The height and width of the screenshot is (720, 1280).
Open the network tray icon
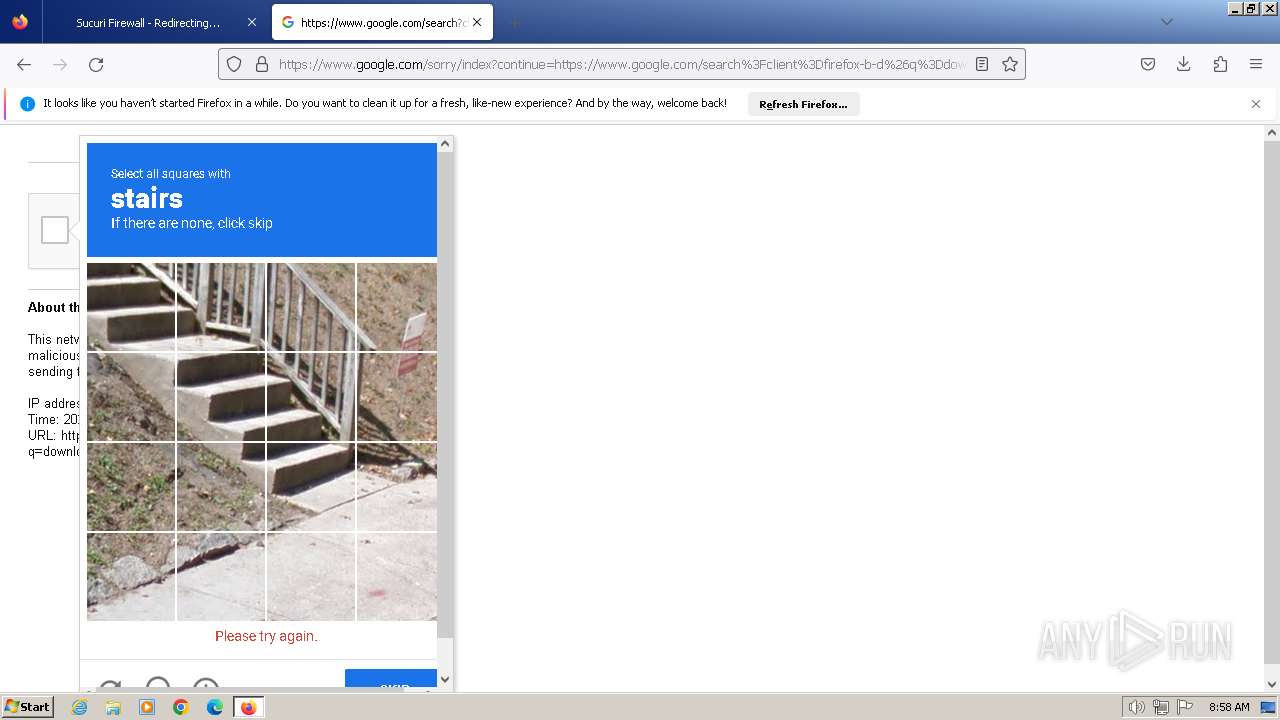click(x=1161, y=707)
